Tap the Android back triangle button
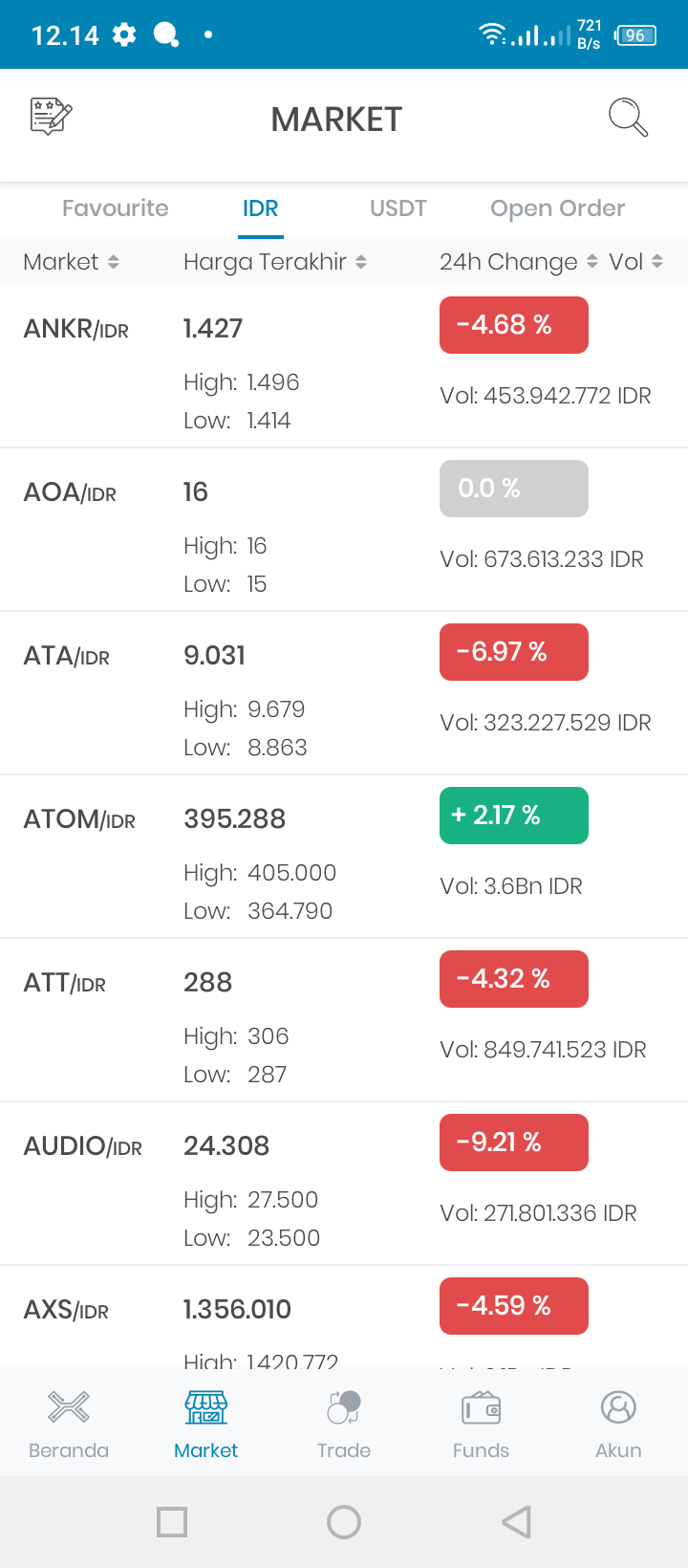 [x=516, y=1522]
